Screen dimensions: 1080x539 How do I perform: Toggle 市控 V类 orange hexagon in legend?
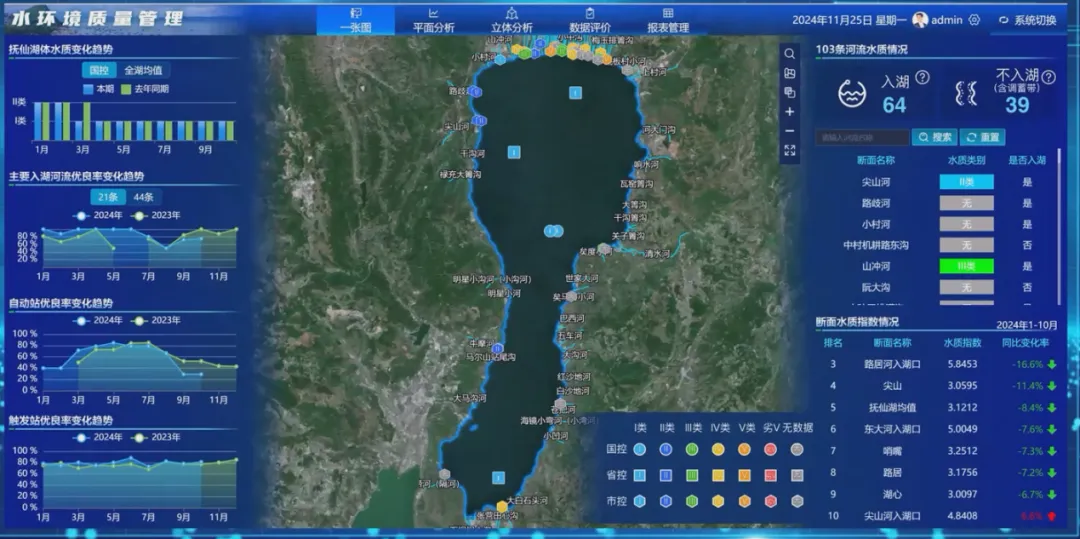point(744,501)
